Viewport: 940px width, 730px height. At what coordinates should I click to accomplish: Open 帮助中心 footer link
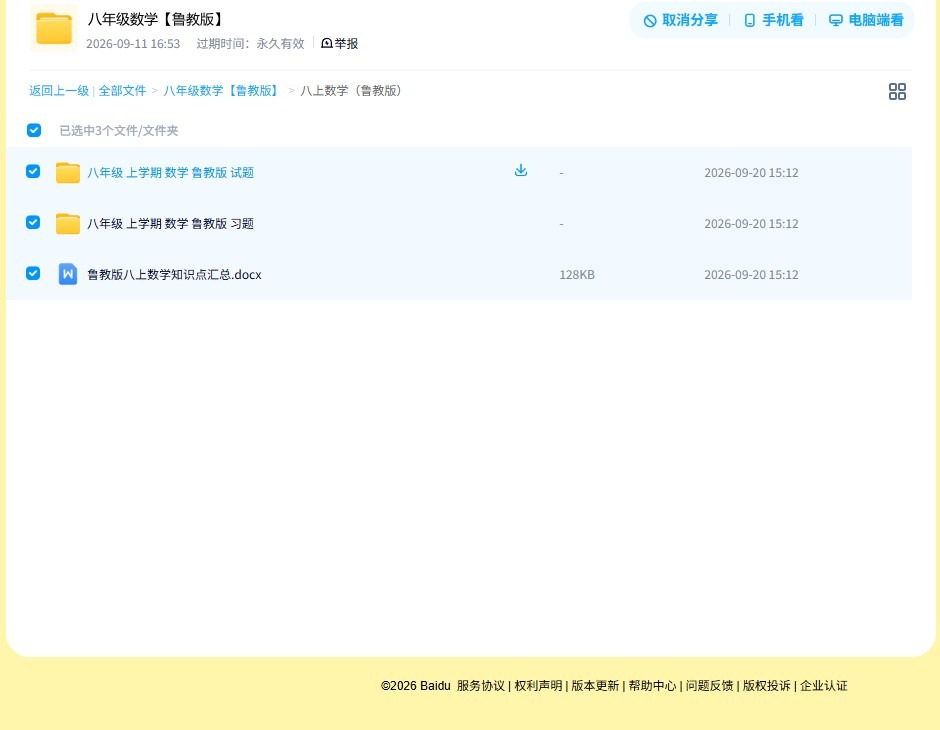click(652, 686)
